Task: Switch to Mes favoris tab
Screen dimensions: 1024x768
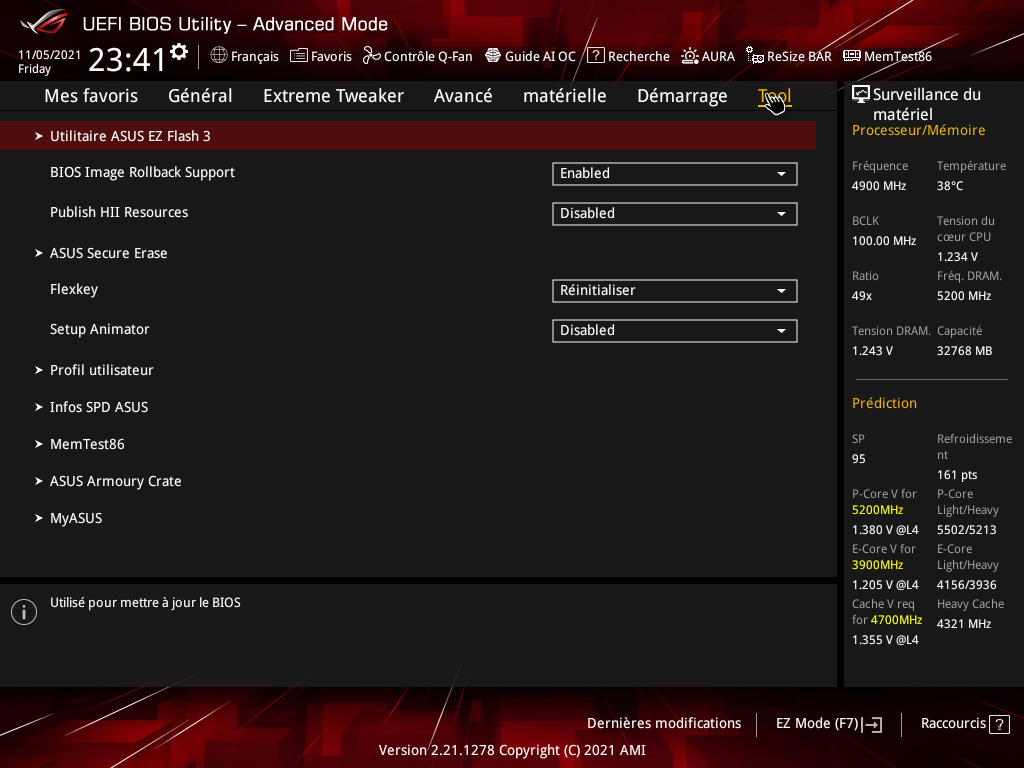Action: click(91, 96)
